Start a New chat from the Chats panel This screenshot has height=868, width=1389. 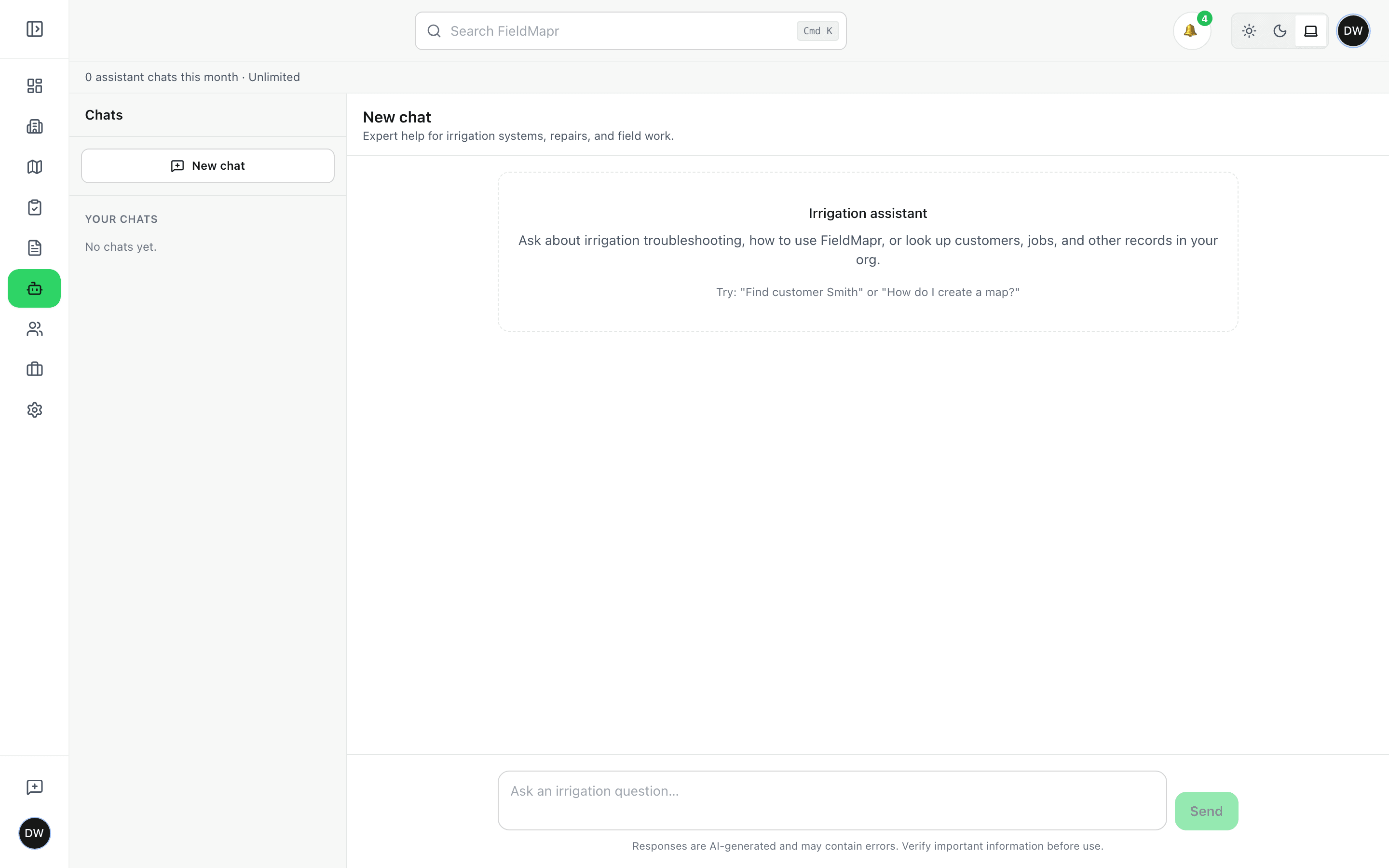(x=208, y=166)
